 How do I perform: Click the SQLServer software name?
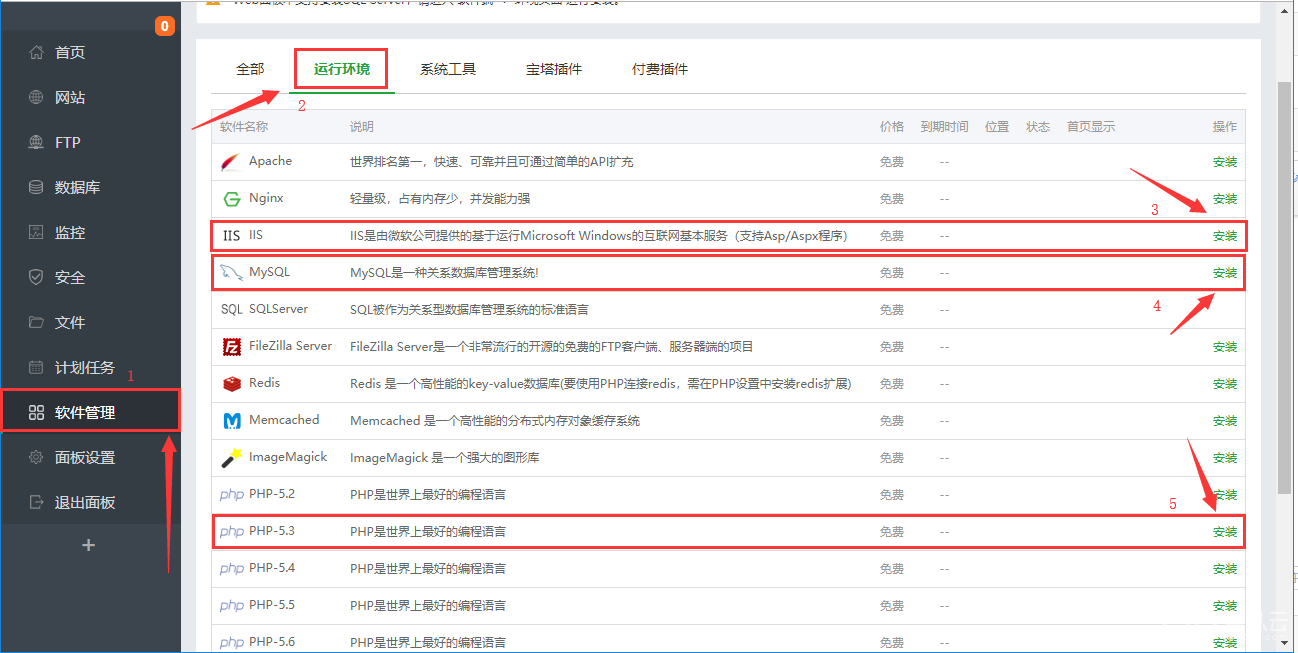pyautogui.click(x=278, y=309)
